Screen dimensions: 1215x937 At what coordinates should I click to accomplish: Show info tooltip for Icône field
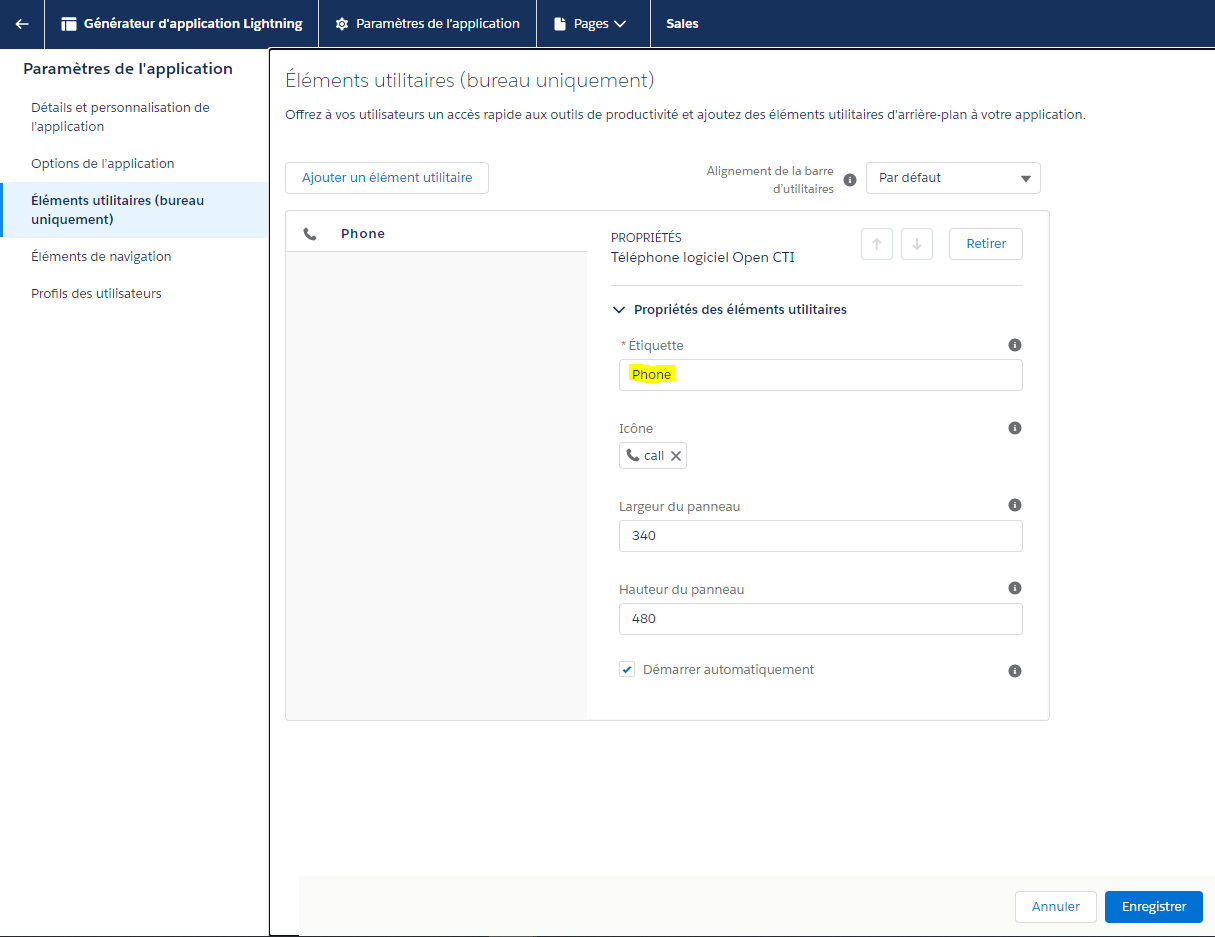pyautogui.click(x=1015, y=428)
